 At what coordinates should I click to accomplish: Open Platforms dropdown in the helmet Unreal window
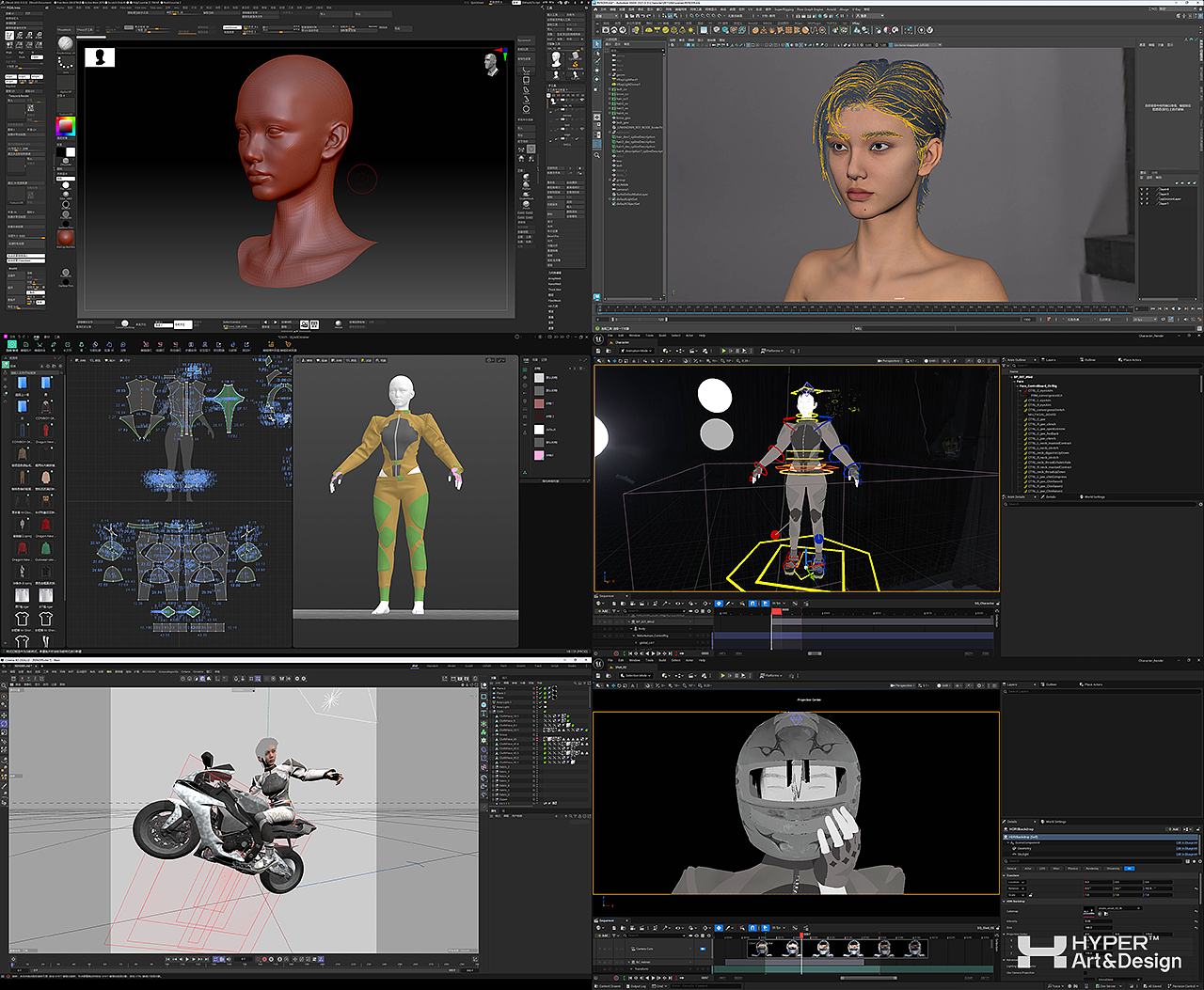click(773, 675)
